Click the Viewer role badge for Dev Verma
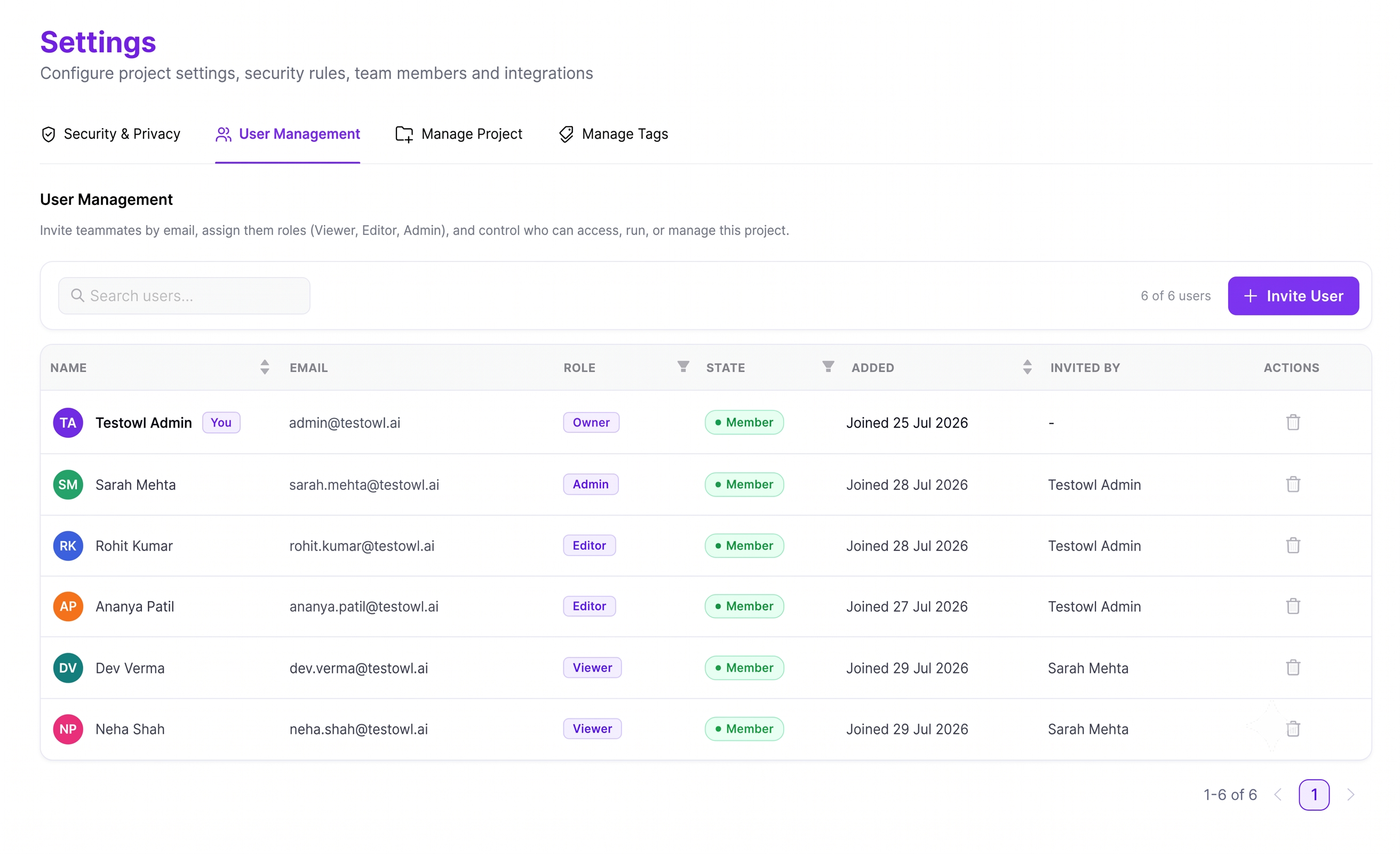 click(x=592, y=668)
